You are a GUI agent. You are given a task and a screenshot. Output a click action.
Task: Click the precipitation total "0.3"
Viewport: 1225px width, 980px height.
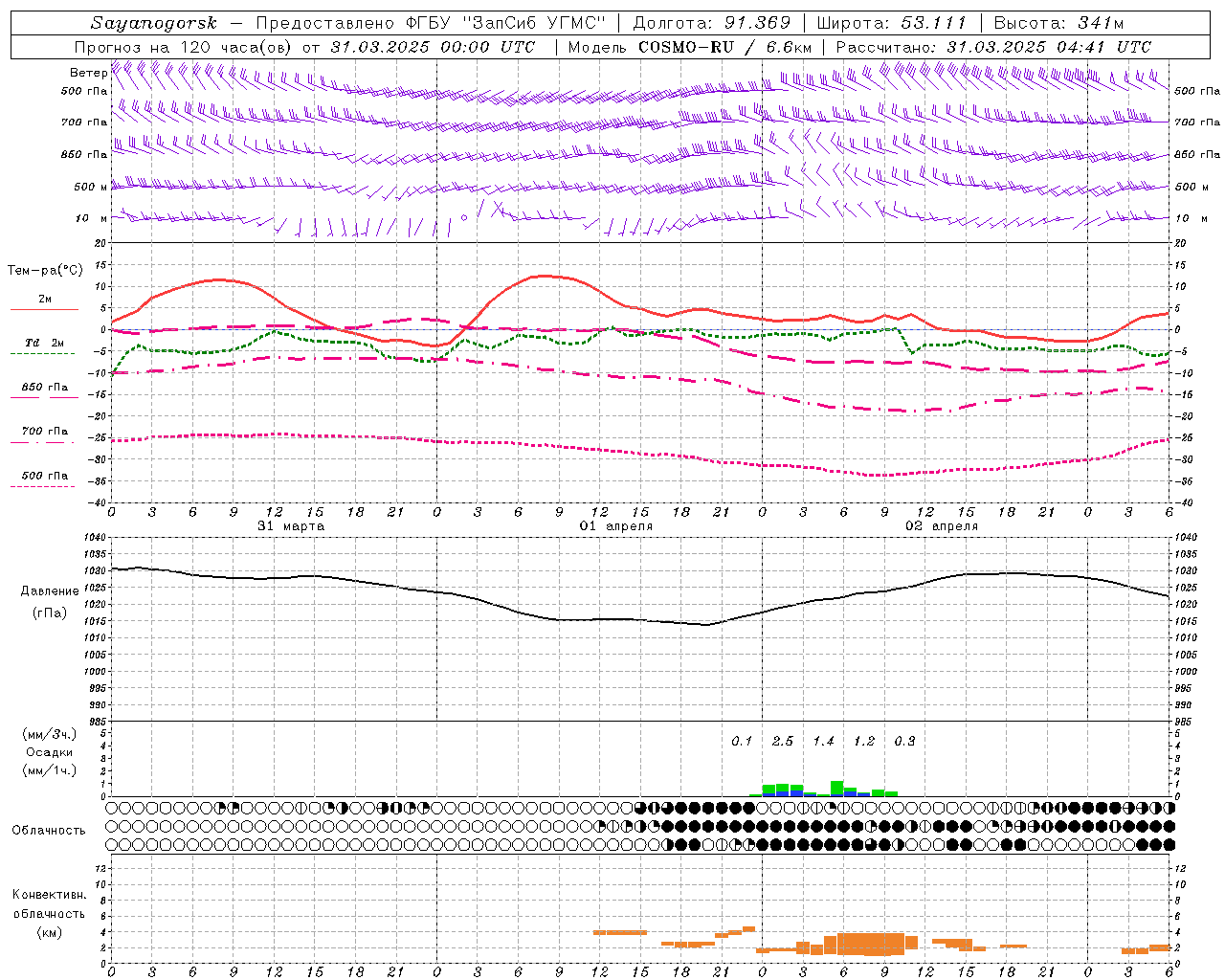(x=904, y=742)
